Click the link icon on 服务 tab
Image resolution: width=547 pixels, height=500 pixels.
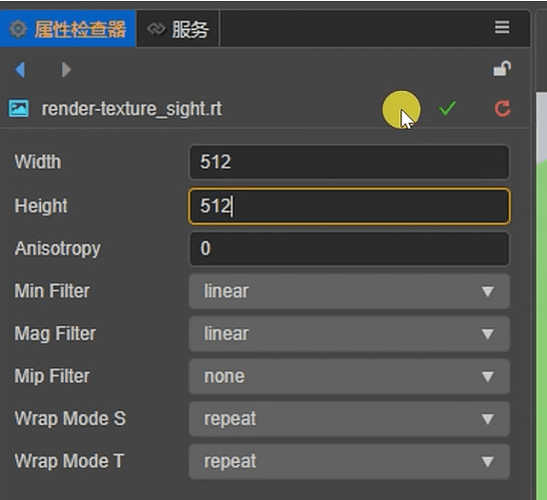coord(156,29)
